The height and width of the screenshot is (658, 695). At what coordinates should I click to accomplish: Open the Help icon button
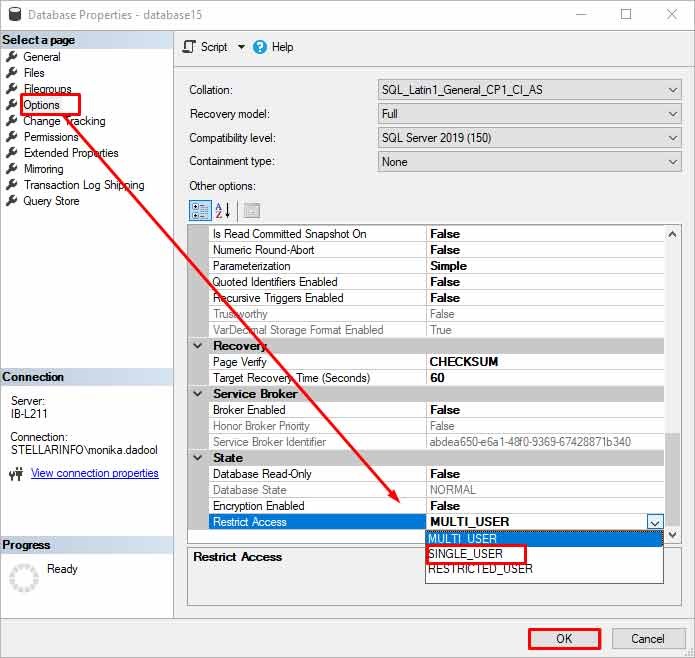pos(260,47)
